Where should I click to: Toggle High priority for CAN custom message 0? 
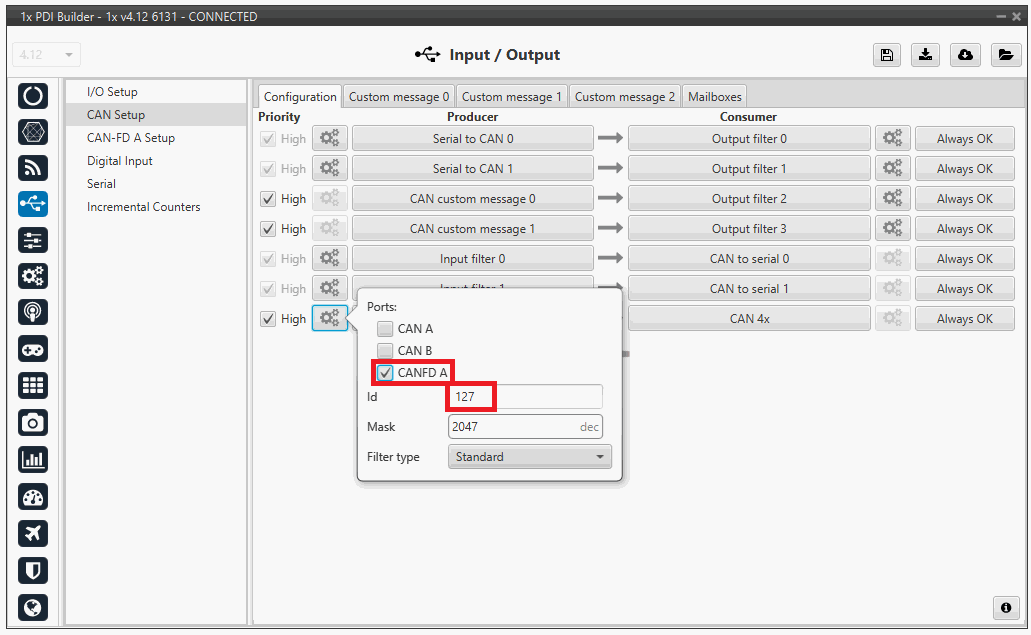[267, 199]
